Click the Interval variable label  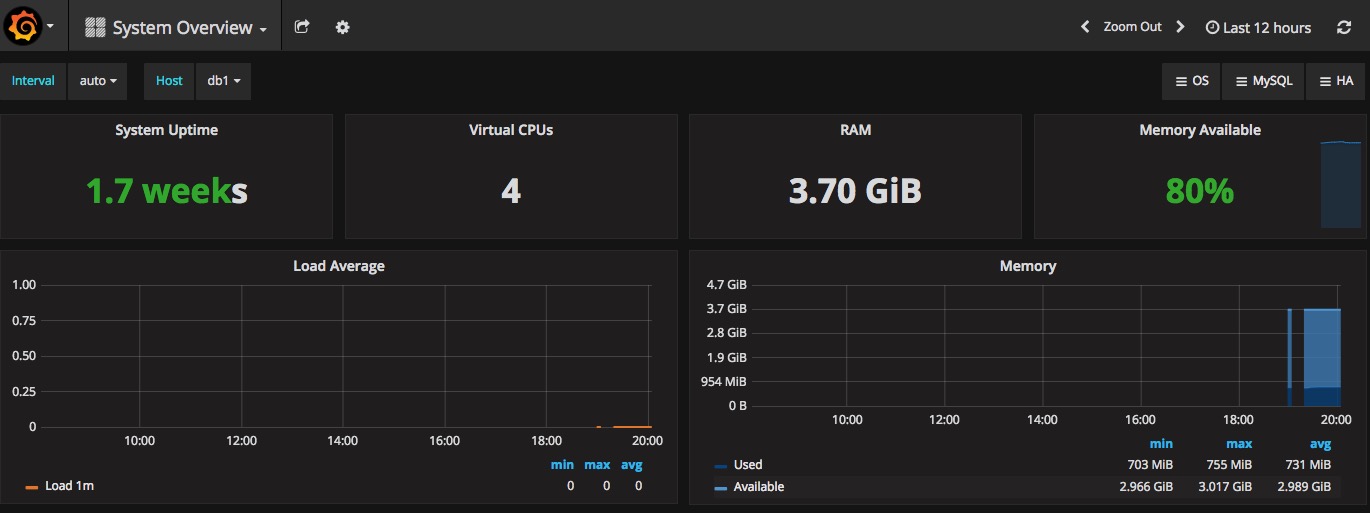coord(33,81)
